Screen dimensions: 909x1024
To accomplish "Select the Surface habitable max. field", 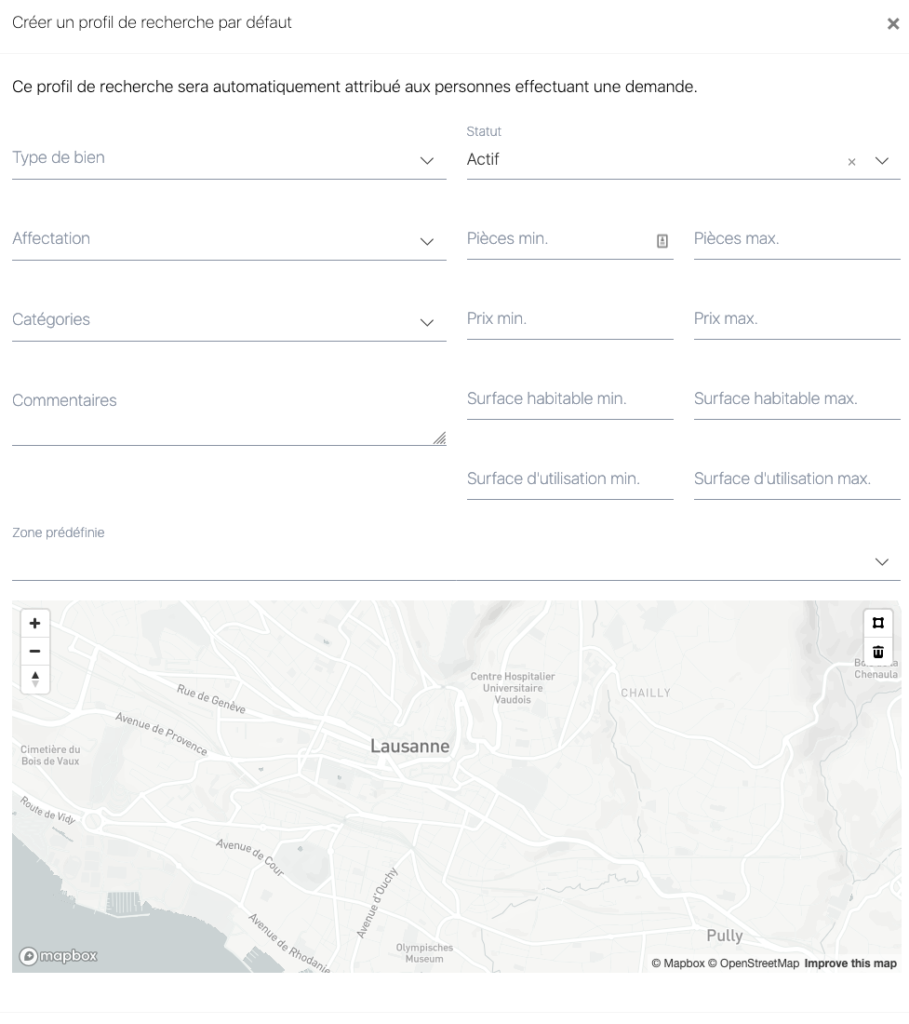I will click(790, 400).
